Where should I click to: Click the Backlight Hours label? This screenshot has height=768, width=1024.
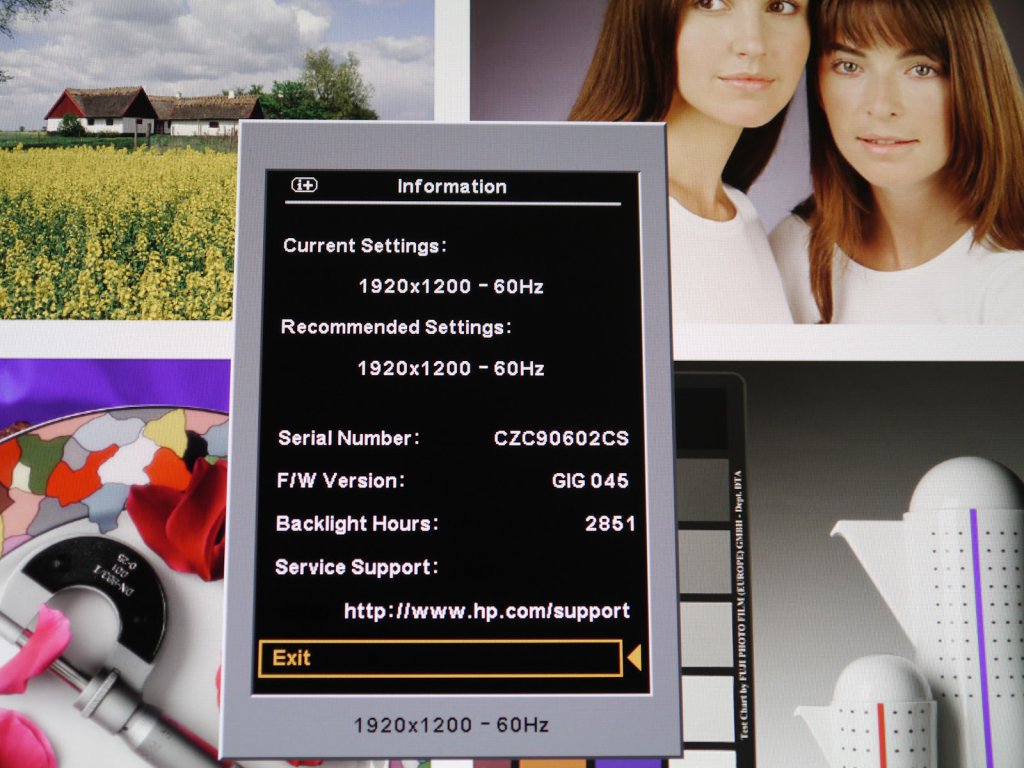(357, 524)
